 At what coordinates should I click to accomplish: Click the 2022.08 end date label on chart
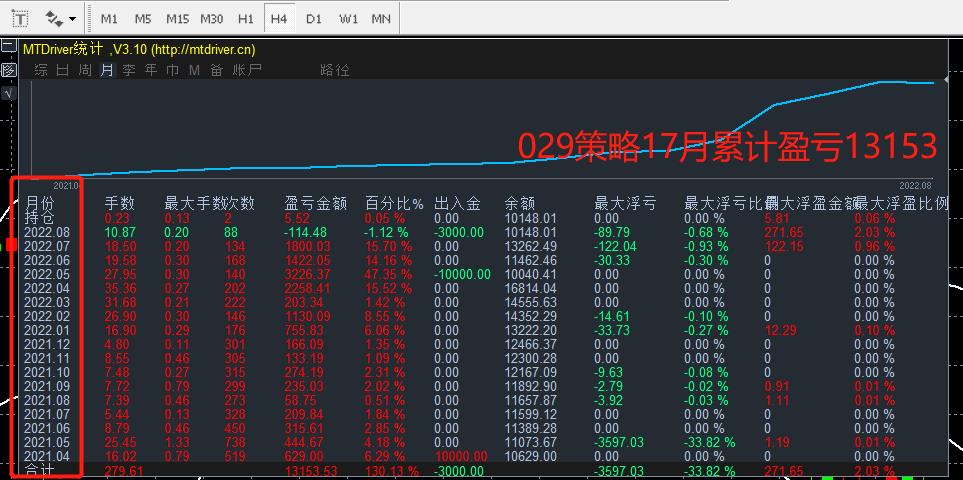pyautogui.click(x=915, y=185)
